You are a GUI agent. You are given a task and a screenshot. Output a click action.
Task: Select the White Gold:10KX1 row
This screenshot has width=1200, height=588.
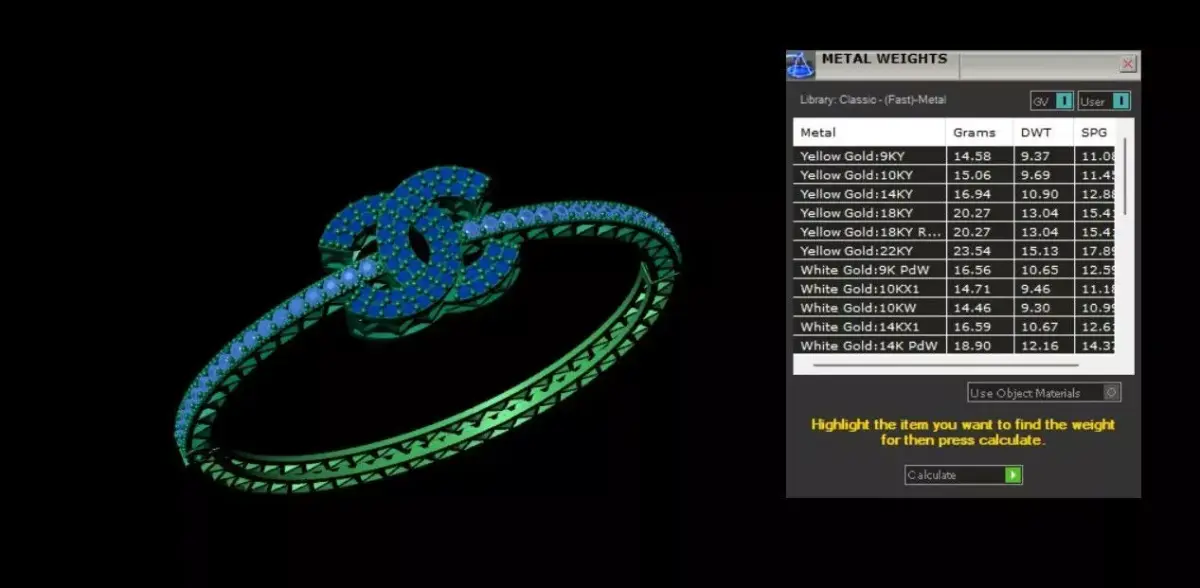(954, 289)
